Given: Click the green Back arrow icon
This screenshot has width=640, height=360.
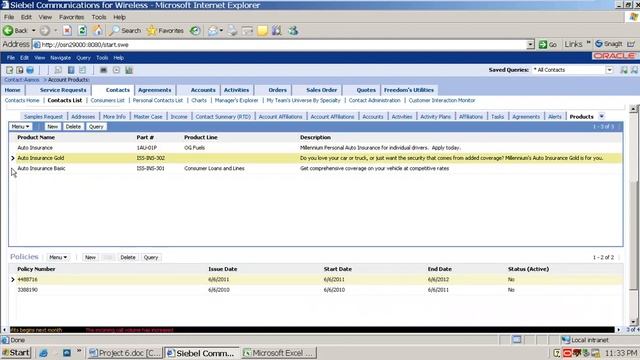Looking at the screenshot, I should point(8,31).
